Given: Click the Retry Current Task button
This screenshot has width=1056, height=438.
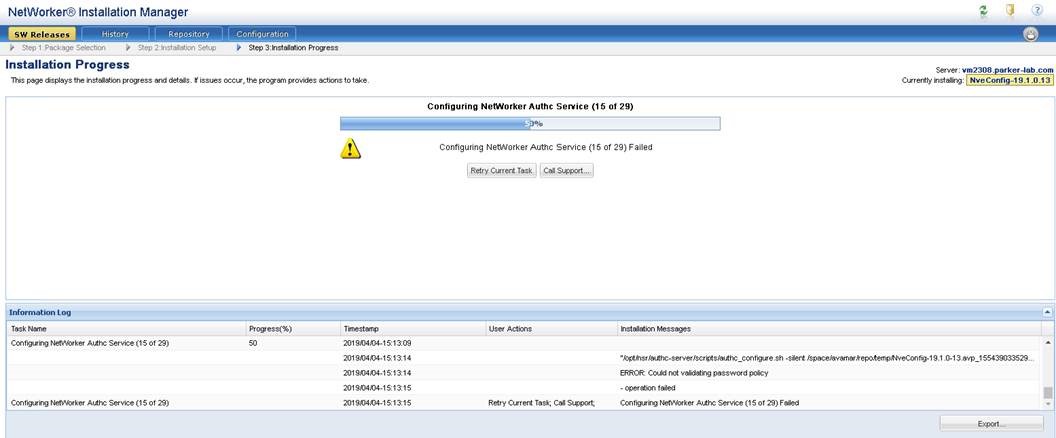Looking at the screenshot, I should click(x=502, y=170).
